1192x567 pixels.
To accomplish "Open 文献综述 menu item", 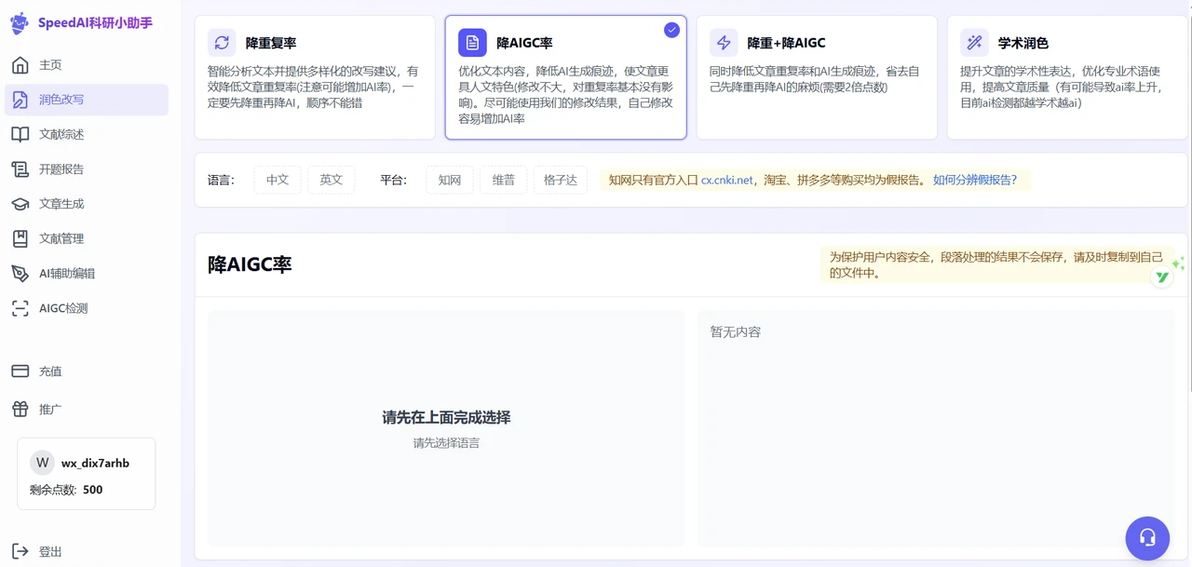I will point(87,135).
